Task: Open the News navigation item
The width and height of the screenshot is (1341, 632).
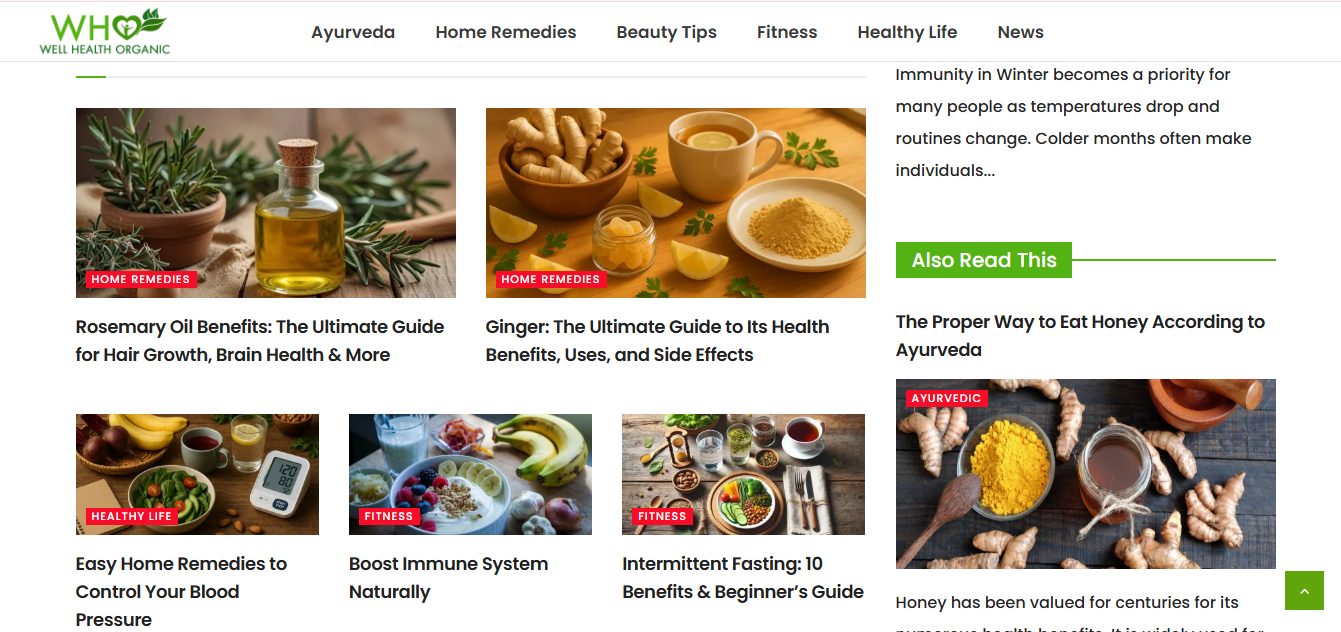Action: (x=1020, y=32)
